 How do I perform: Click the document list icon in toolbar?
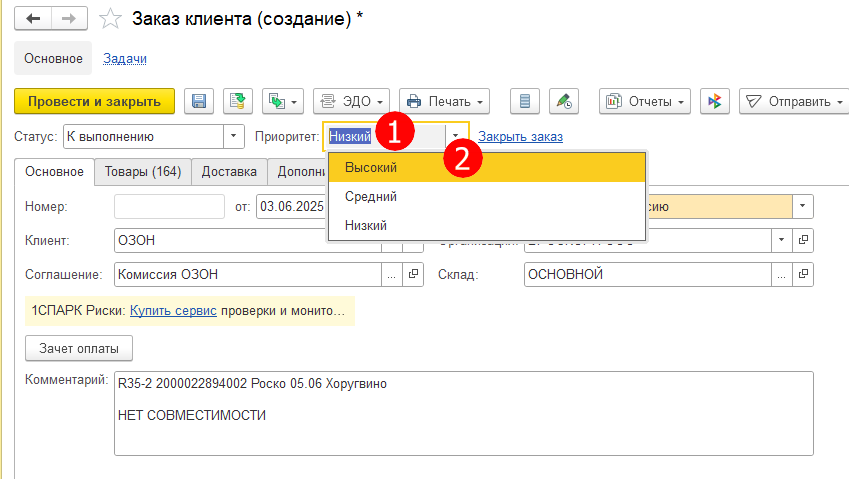coord(526,101)
